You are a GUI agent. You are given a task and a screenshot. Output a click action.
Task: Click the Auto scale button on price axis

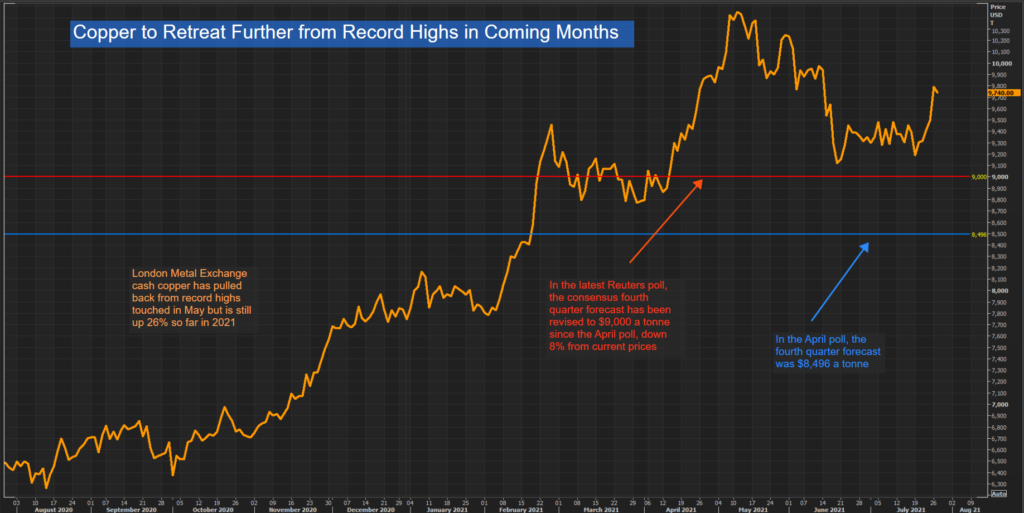click(x=1000, y=494)
